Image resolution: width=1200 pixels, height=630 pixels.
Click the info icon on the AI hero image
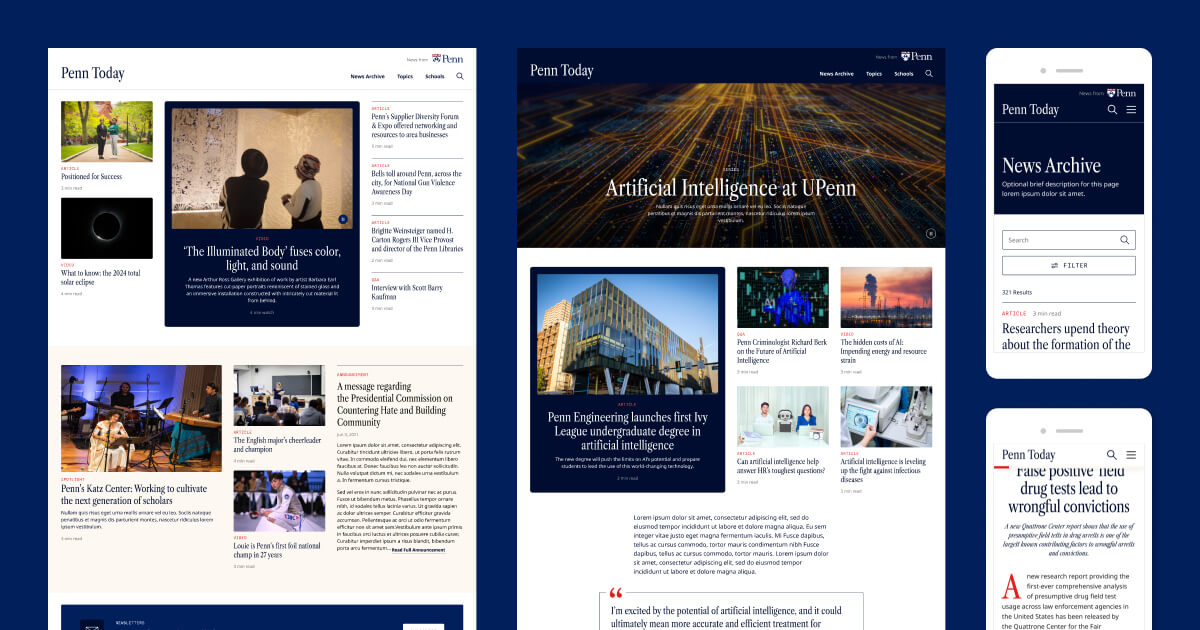931,233
